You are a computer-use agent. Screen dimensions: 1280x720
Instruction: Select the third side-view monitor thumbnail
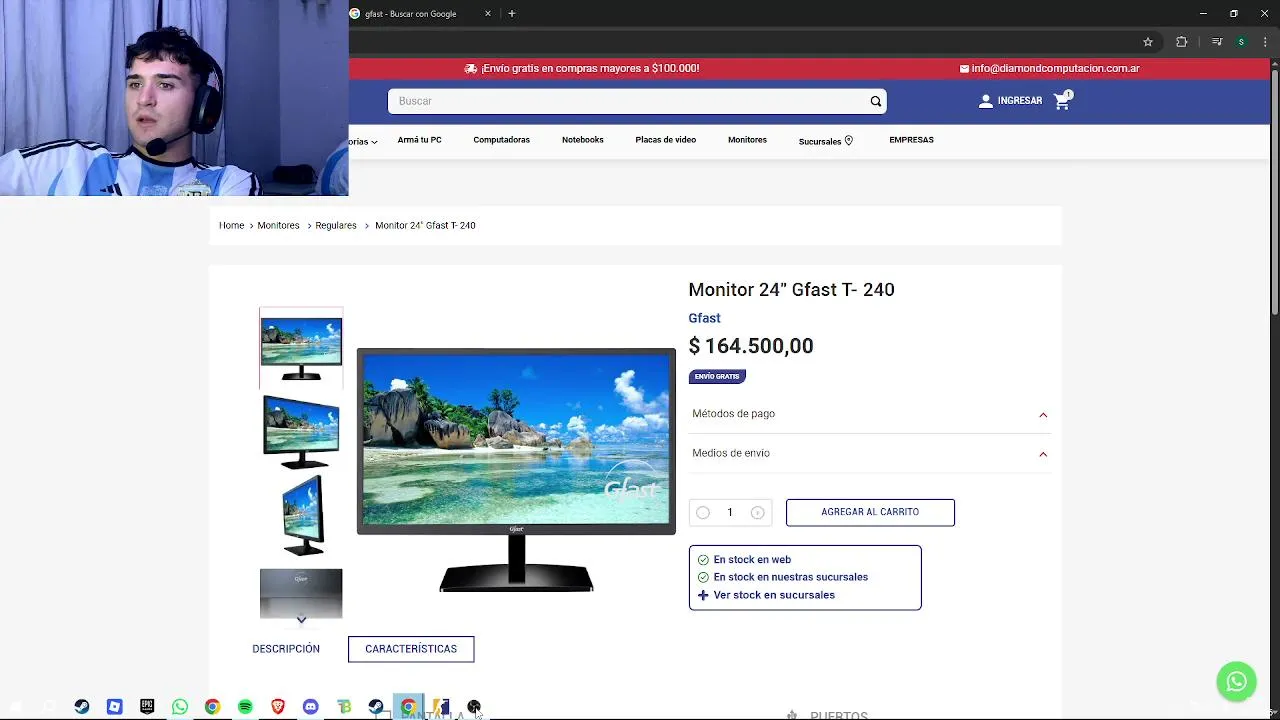[301, 515]
